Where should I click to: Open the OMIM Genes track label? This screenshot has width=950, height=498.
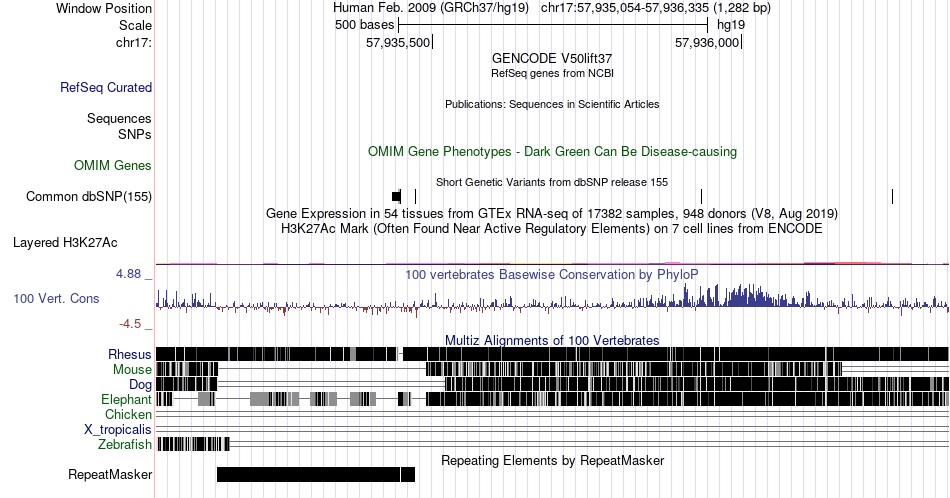tap(113, 165)
